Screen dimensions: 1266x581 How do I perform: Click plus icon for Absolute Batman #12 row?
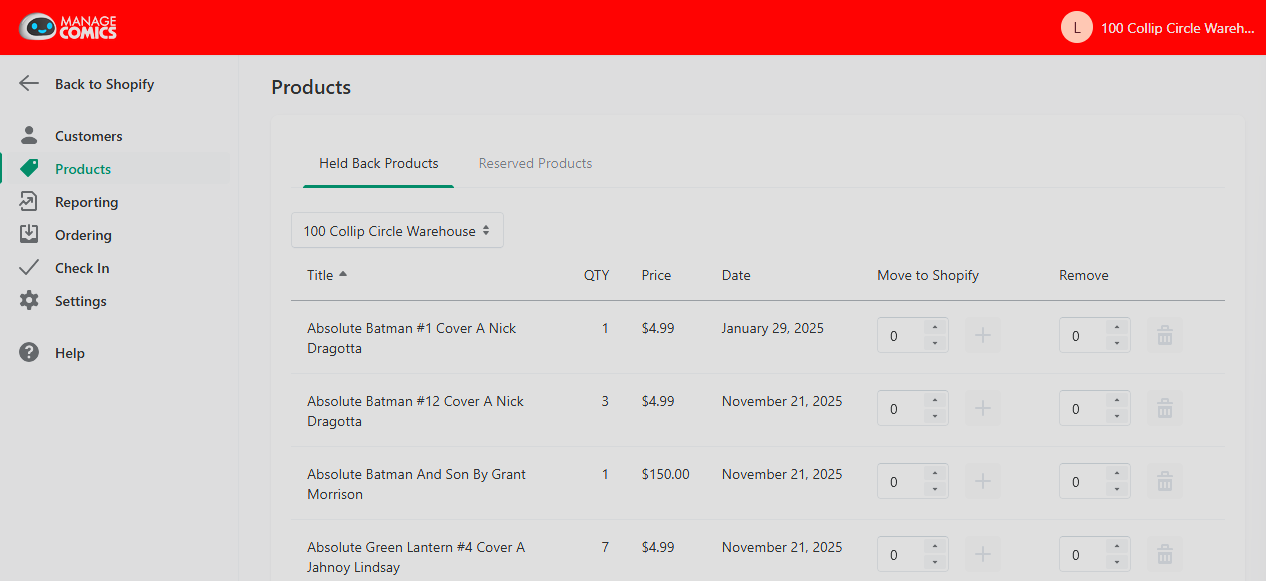tap(983, 408)
